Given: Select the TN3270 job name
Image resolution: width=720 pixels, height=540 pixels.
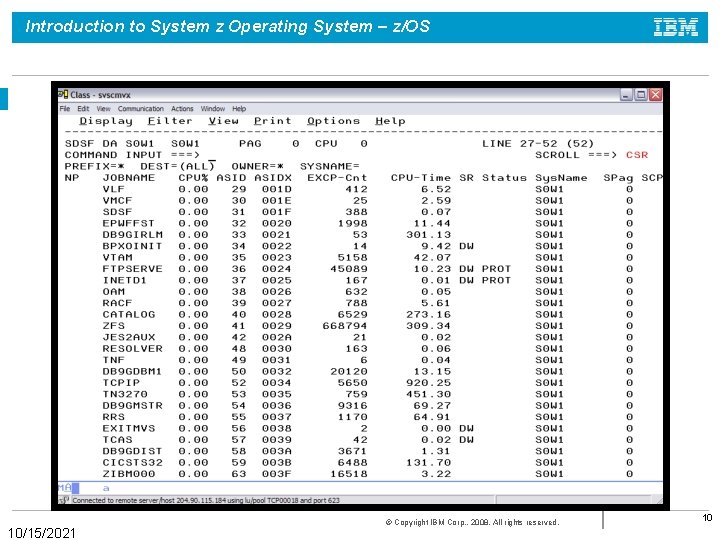Looking at the screenshot, I should (125, 394).
